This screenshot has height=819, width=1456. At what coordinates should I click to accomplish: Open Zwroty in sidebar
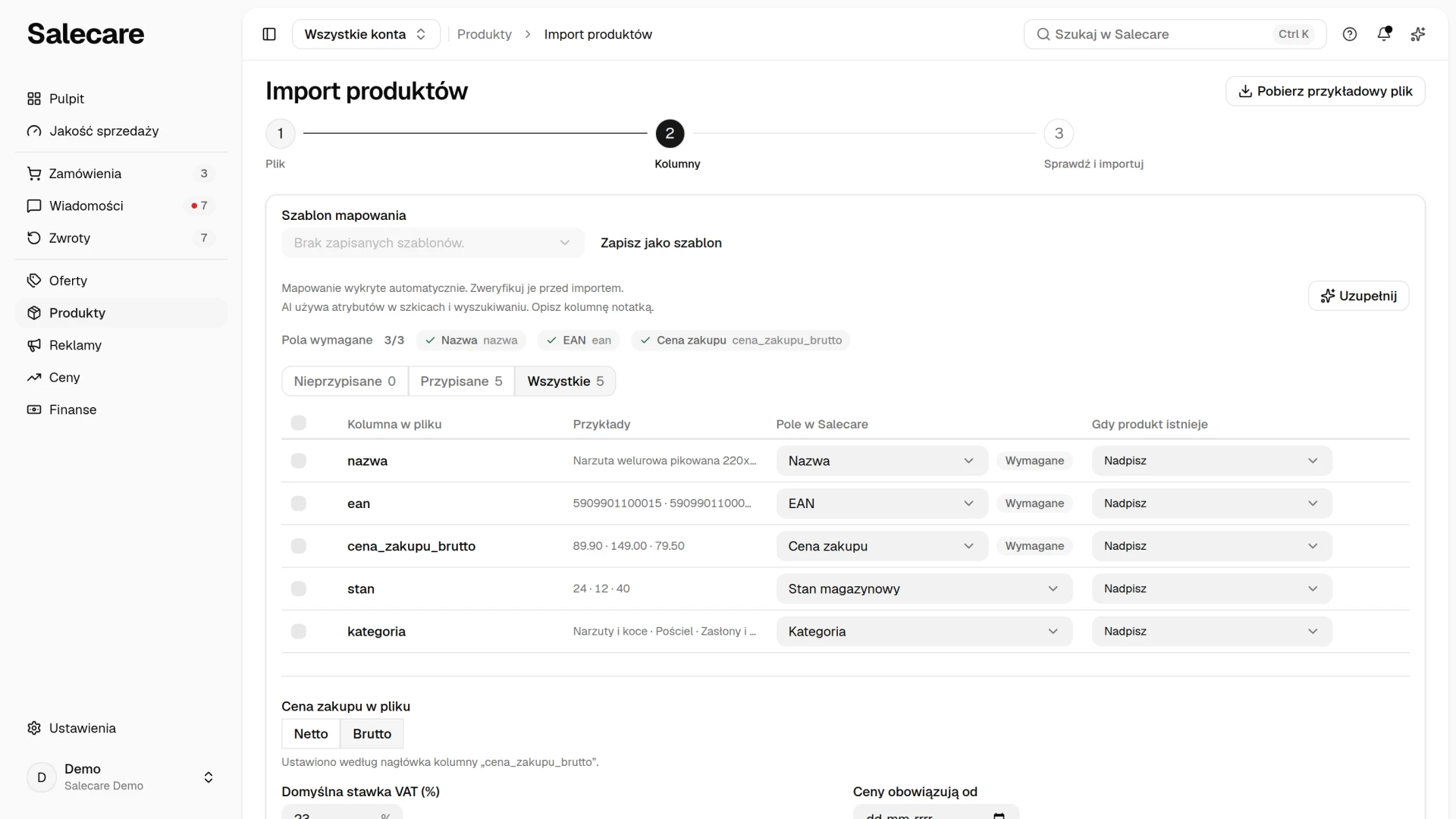(121, 238)
